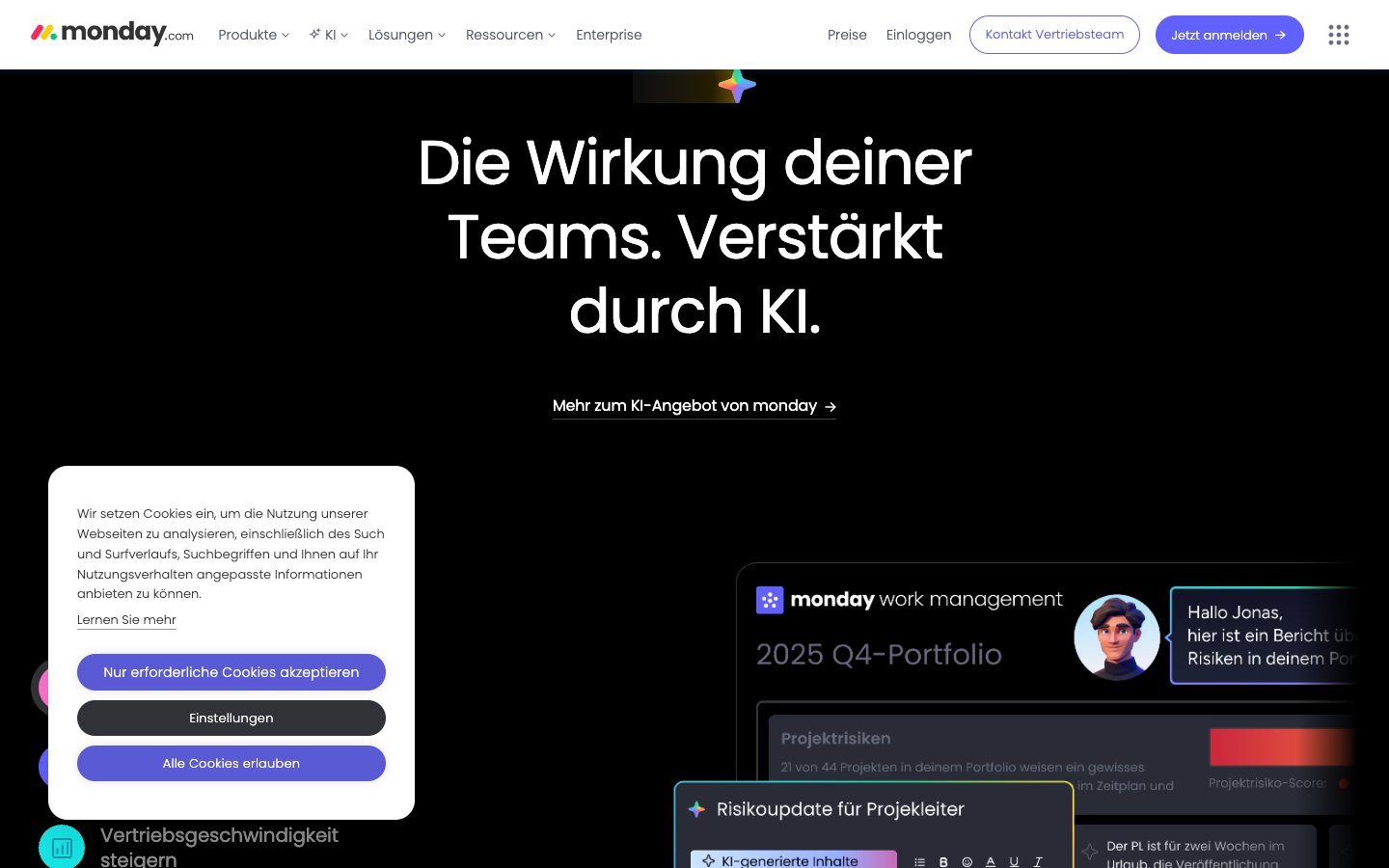Accept only required cookies
1389x868 pixels.
click(x=231, y=672)
